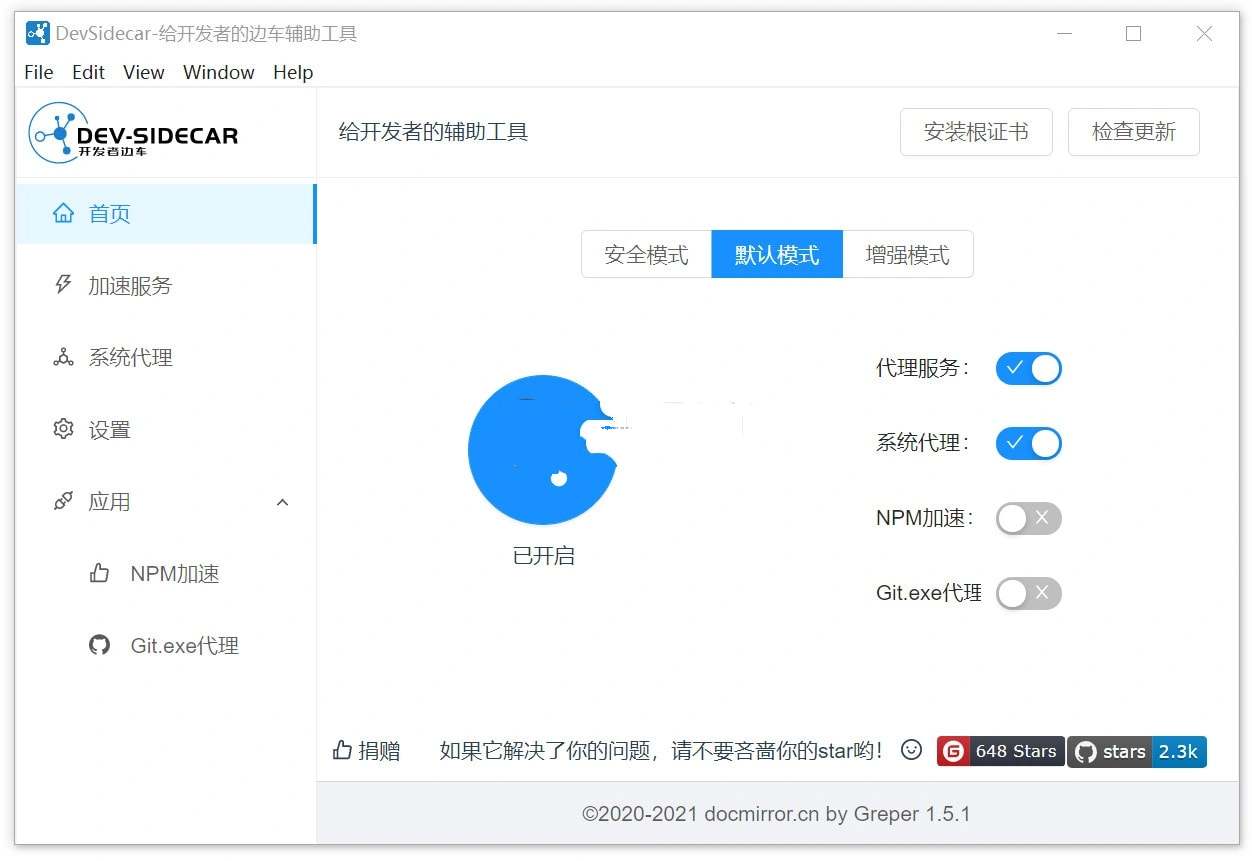
Task: Open the Help menu
Action: pos(292,72)
